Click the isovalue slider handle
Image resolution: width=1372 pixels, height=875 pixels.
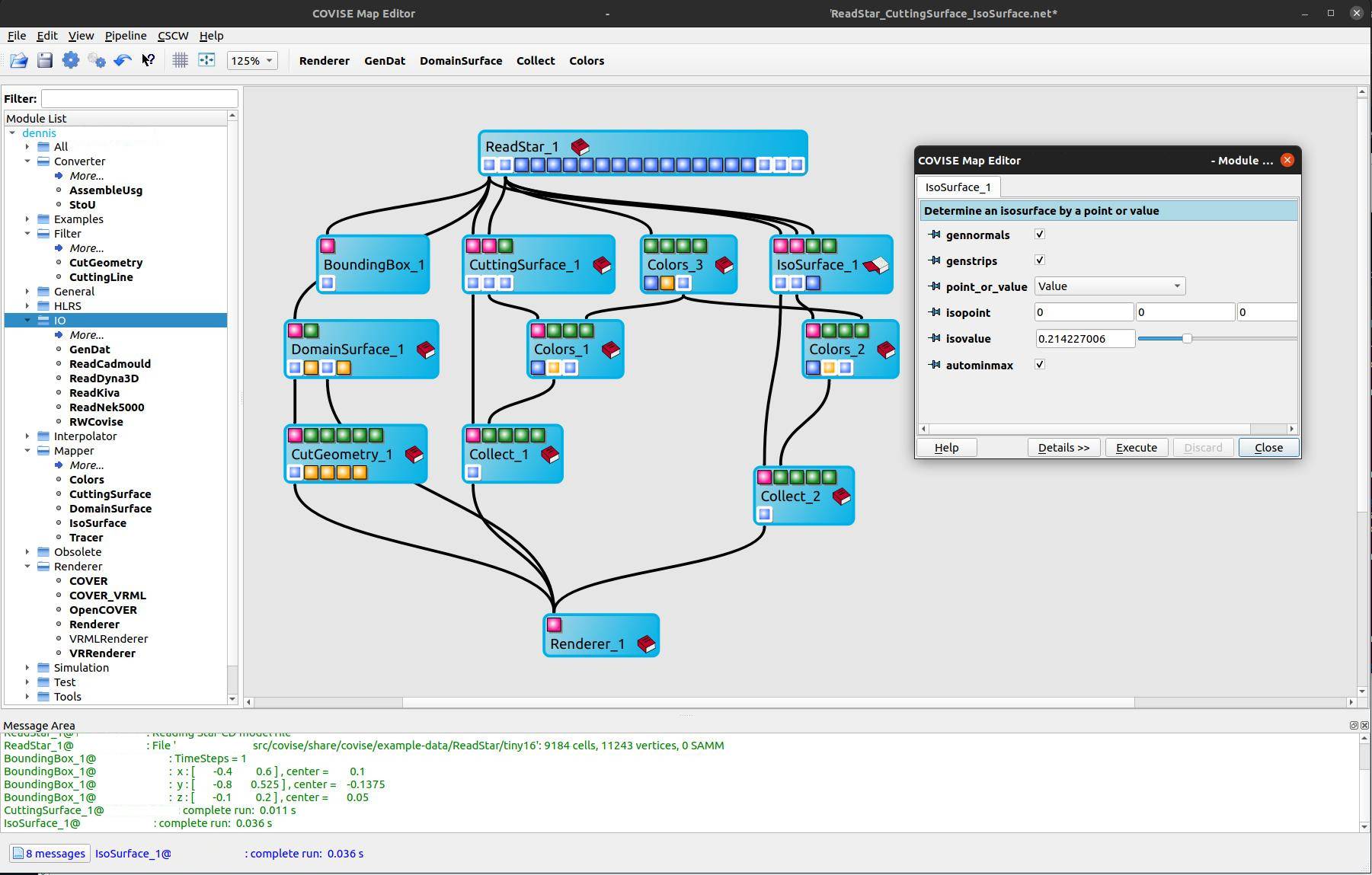[x=1187, y=338]
